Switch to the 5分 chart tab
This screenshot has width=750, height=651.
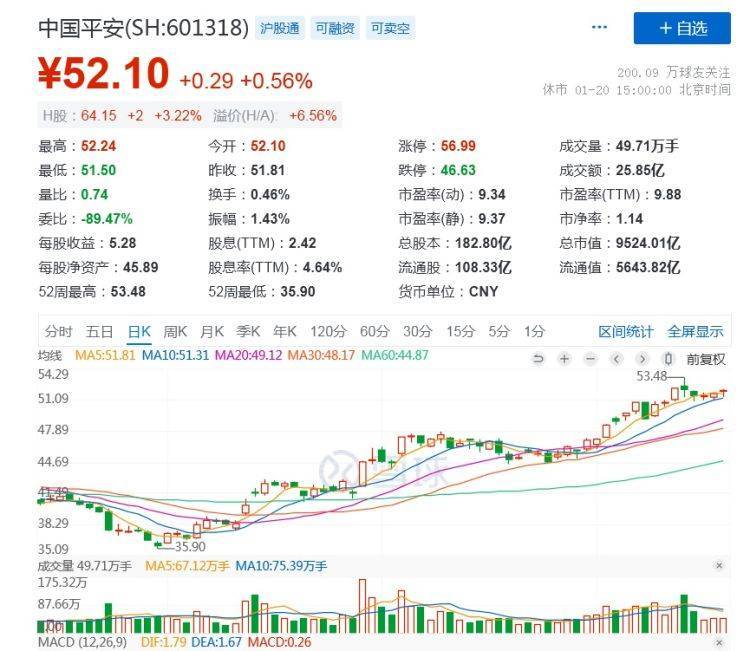499,331
